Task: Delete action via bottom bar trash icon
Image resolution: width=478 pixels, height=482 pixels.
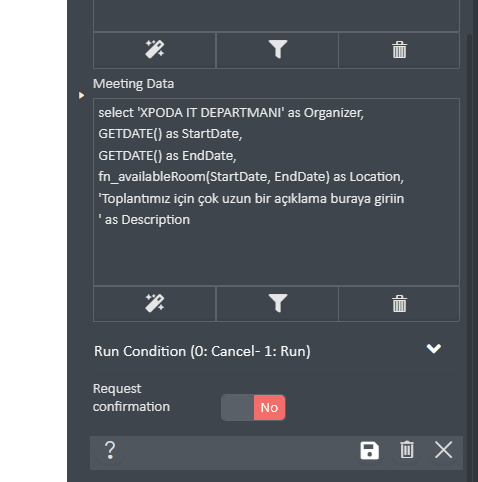Action: (x=407, y=450)
